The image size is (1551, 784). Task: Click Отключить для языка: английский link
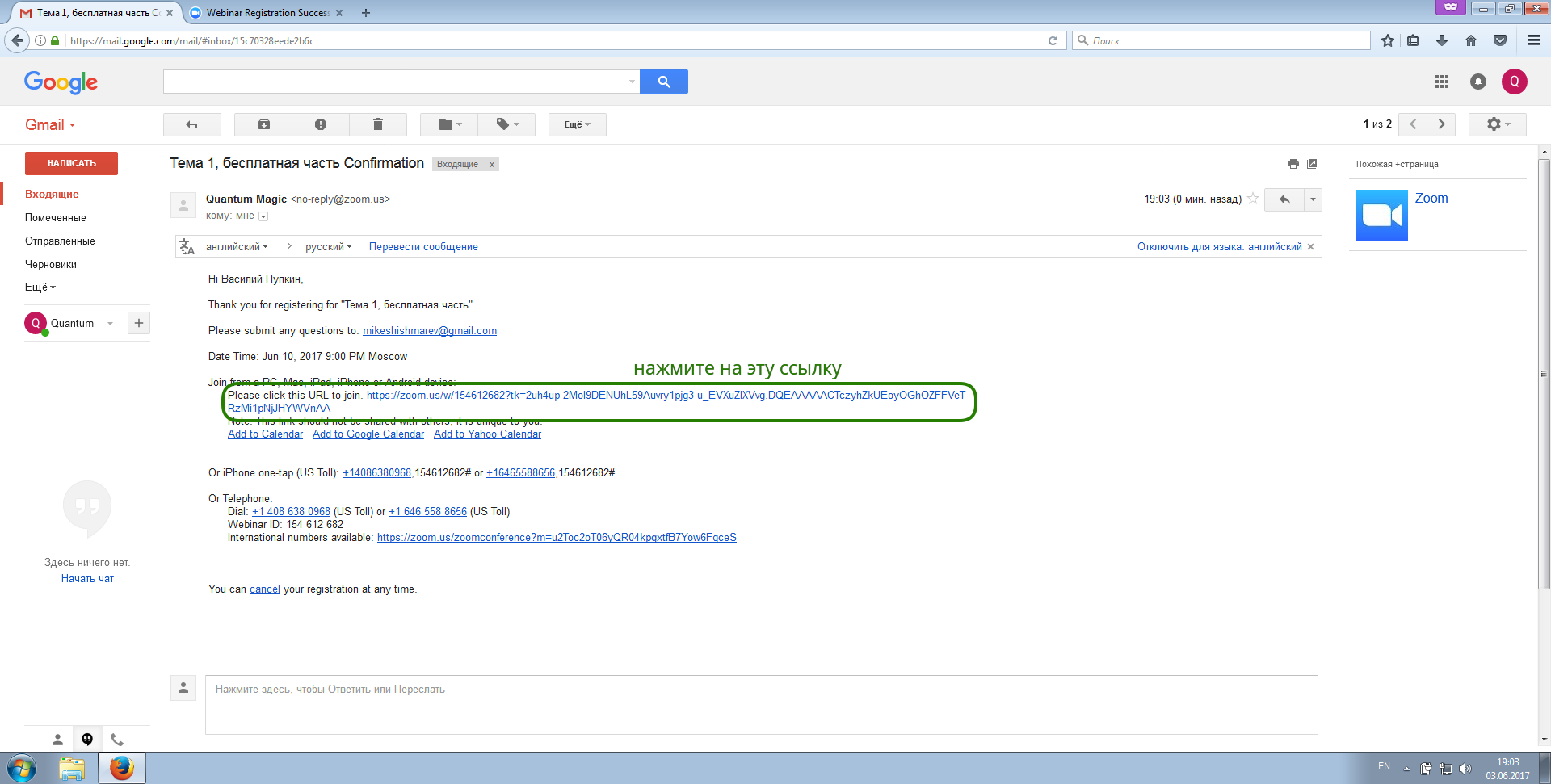click(x=1220, y=247)
